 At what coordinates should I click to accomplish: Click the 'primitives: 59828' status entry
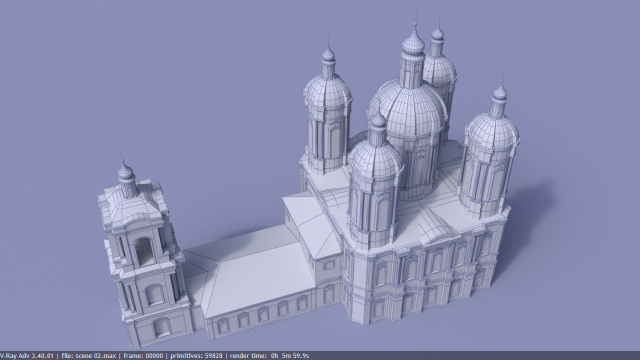197,356
